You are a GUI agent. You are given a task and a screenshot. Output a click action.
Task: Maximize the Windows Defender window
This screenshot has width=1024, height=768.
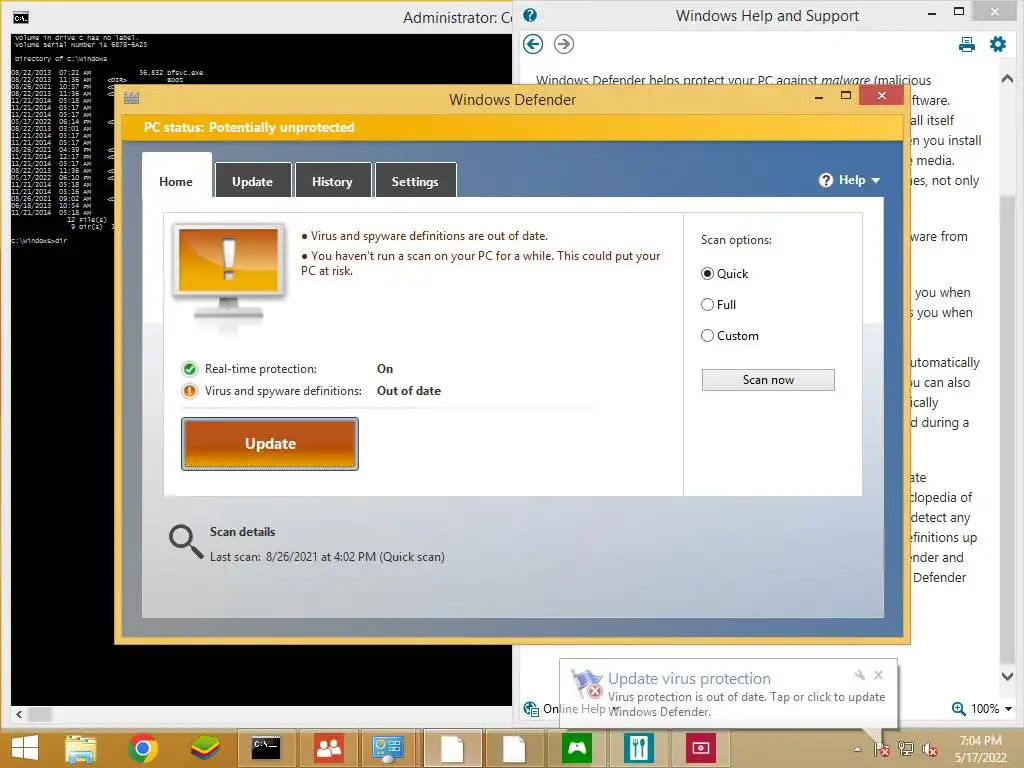coord(846,96)
